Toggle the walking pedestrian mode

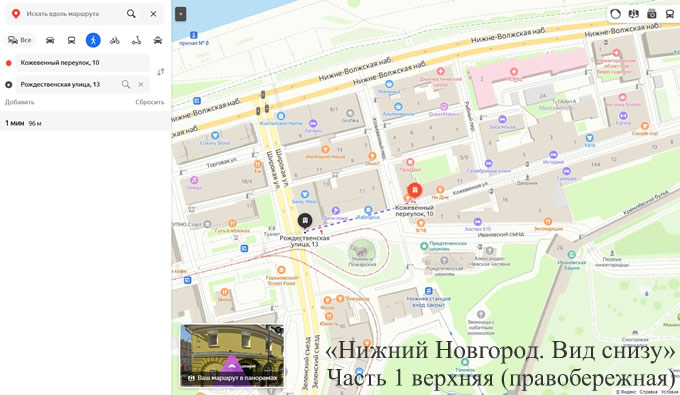point(93,40)
